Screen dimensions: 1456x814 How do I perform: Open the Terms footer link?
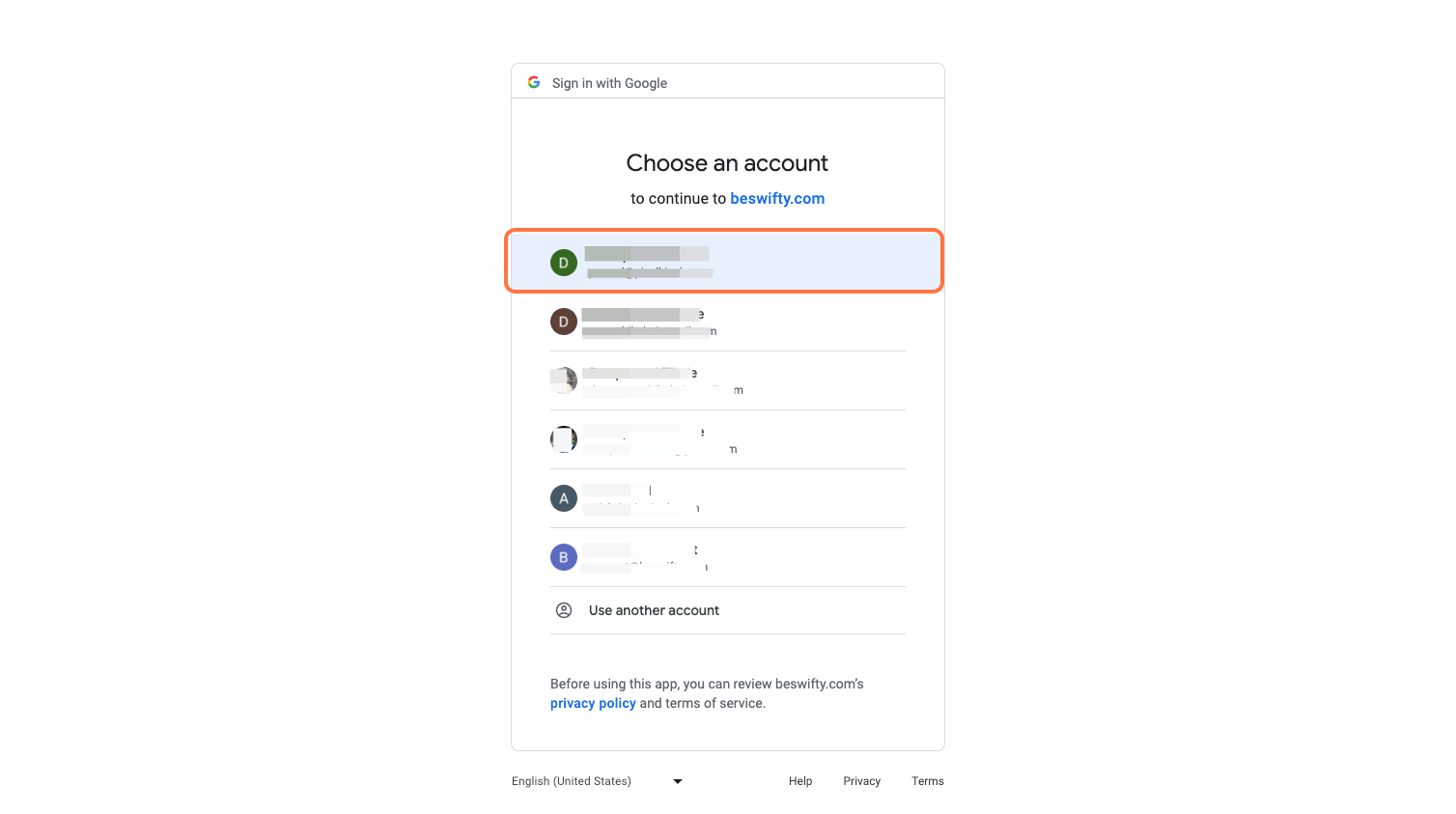coord(928,781)
